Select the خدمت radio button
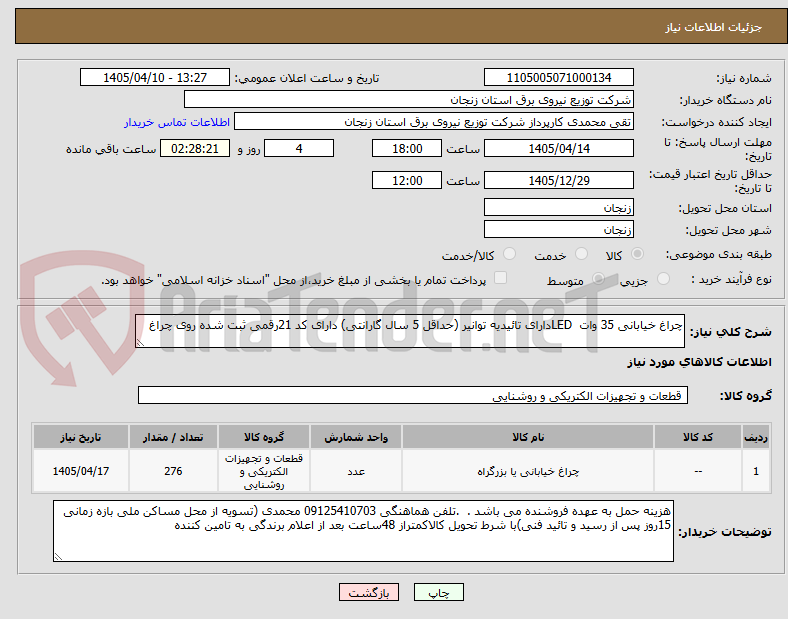 coord(581,254)
